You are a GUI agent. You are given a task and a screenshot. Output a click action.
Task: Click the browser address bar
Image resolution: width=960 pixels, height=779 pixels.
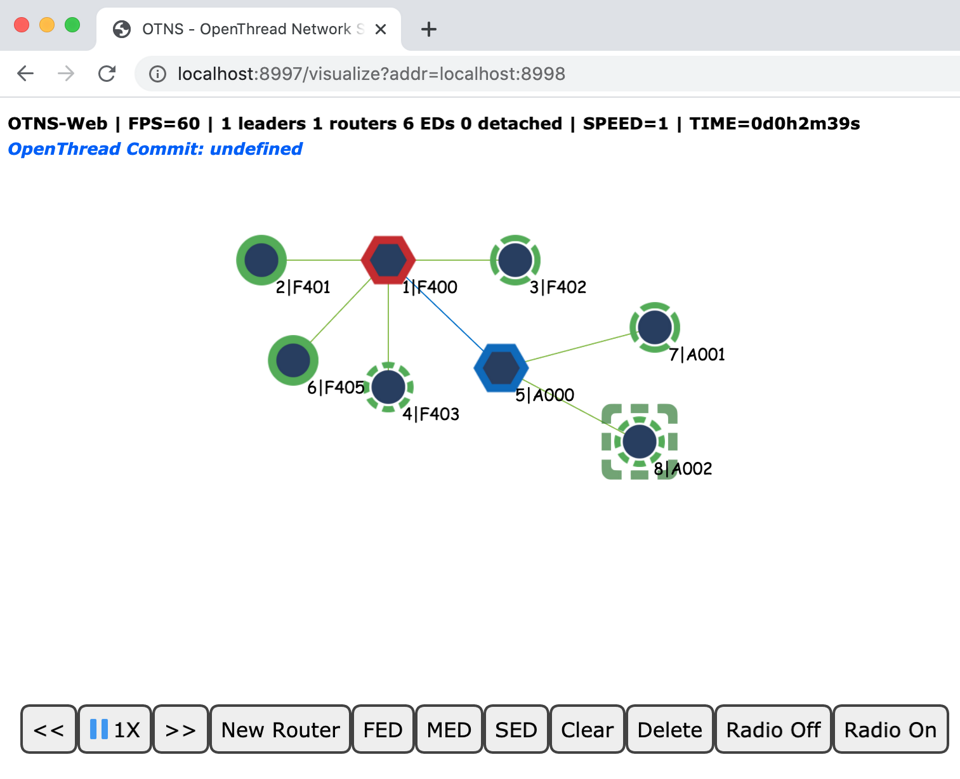point(400,73)
